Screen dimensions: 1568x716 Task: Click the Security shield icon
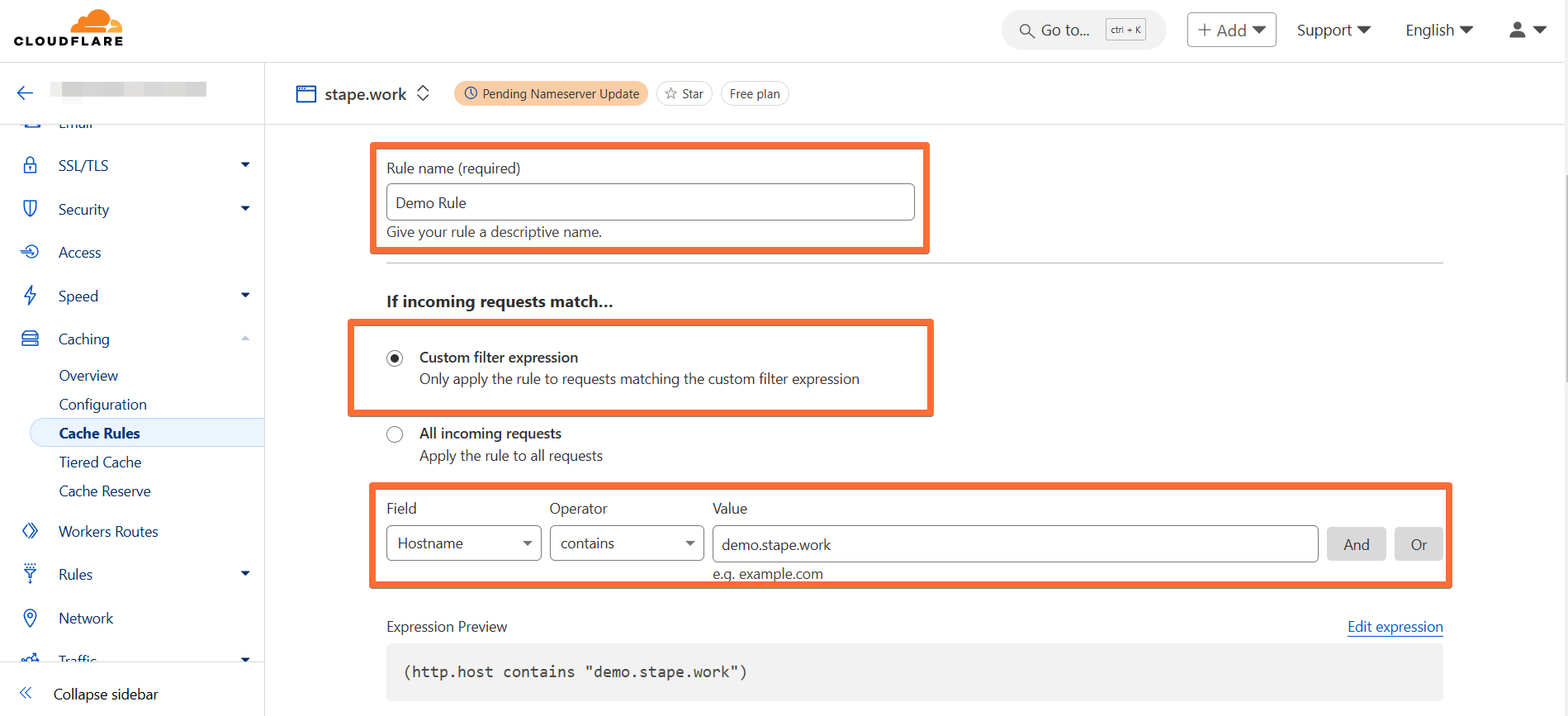tap(31, 209)
